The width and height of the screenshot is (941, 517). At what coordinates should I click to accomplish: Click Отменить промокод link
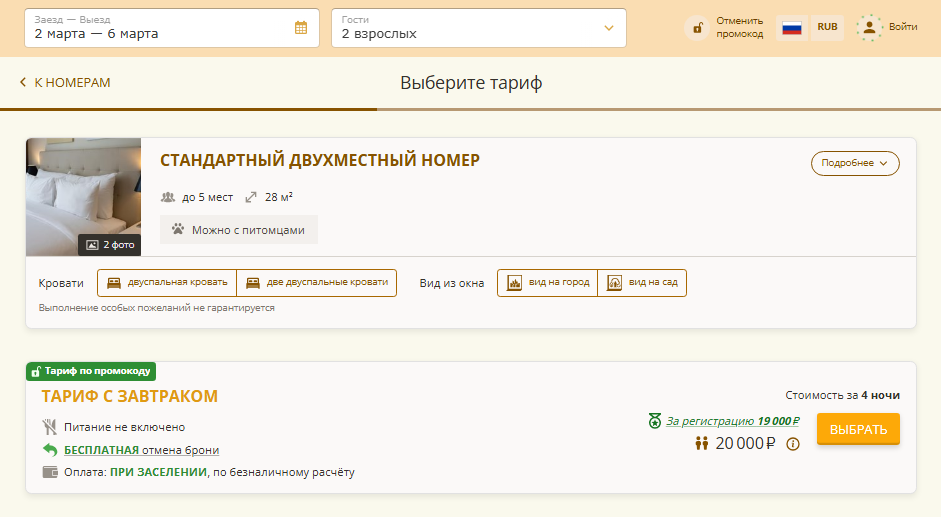tap(739, 28)
